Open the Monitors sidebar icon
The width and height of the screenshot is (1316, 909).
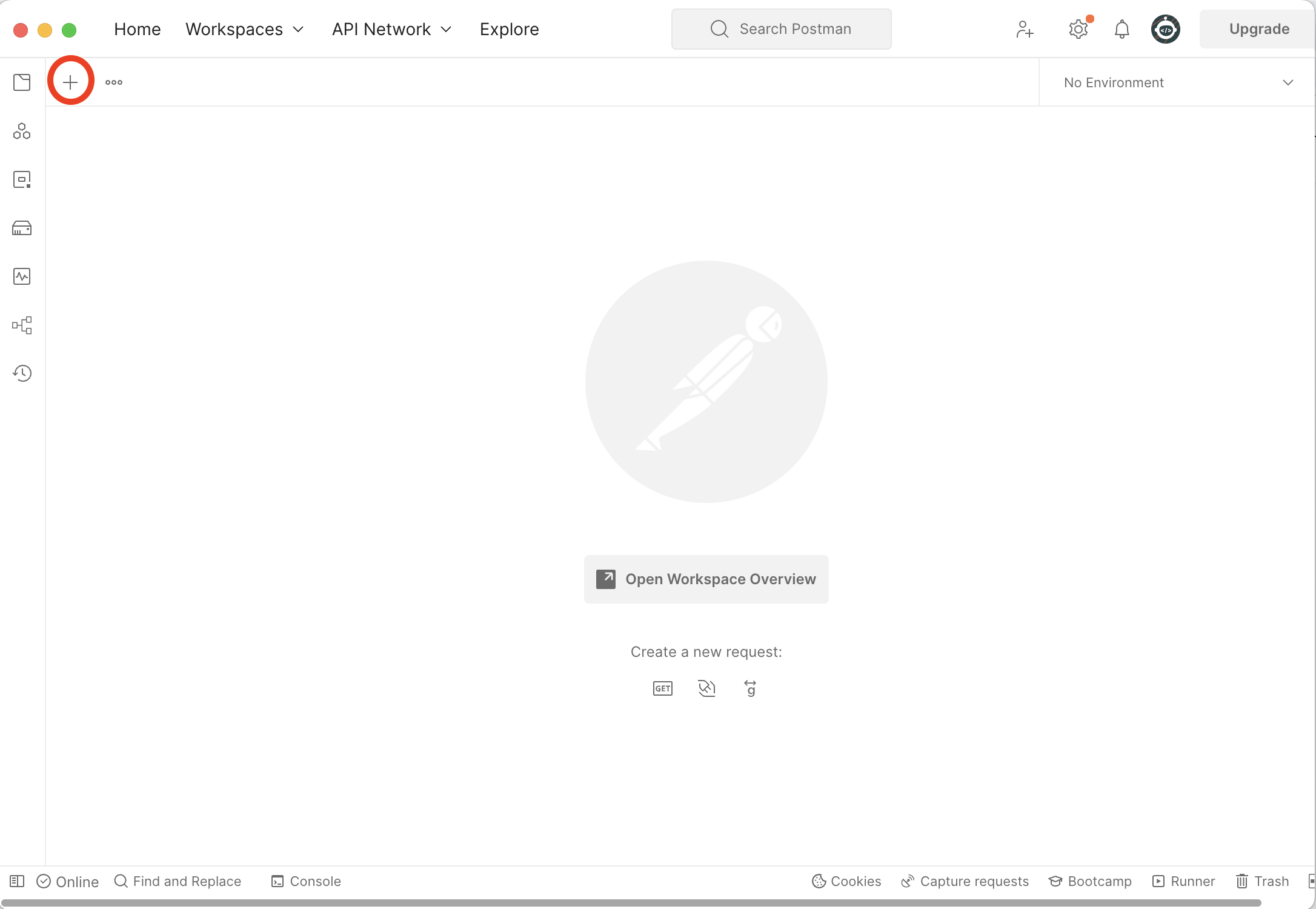click(22, 276)
